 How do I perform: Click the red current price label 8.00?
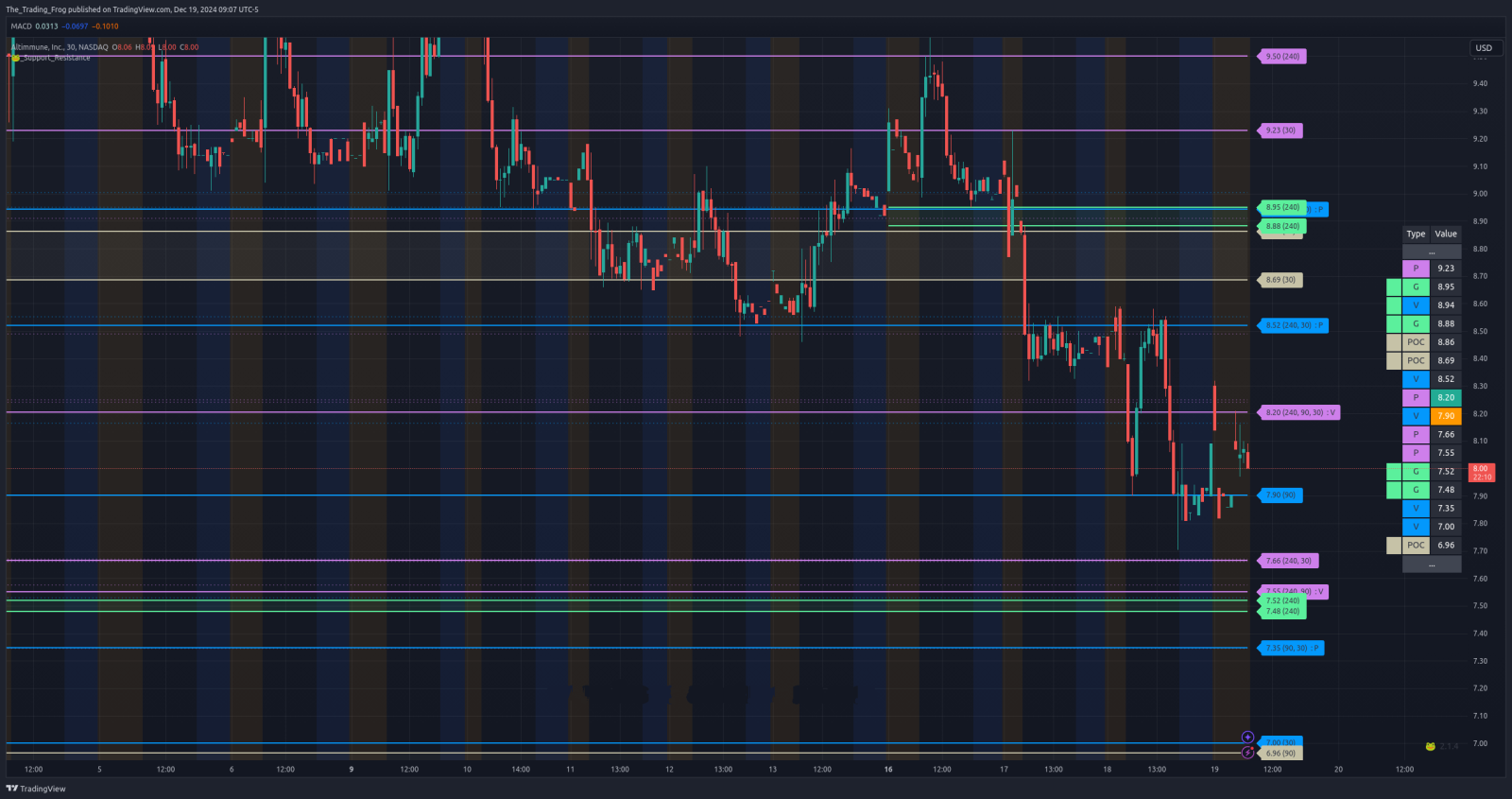[1481, 473]
